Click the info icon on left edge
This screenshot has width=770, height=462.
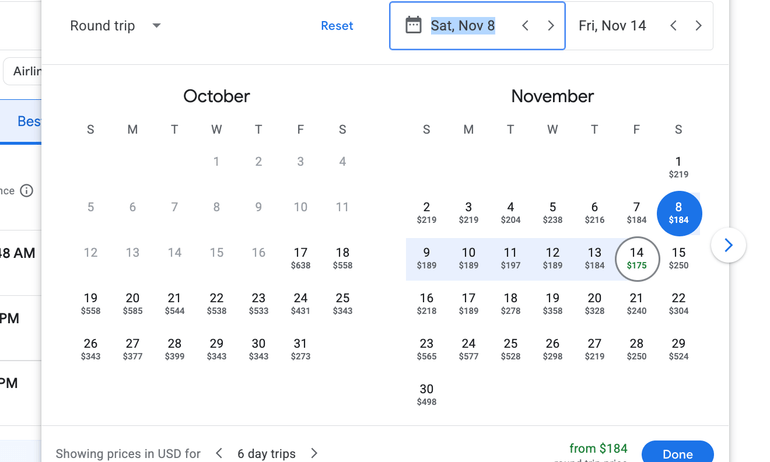point(27,191)
